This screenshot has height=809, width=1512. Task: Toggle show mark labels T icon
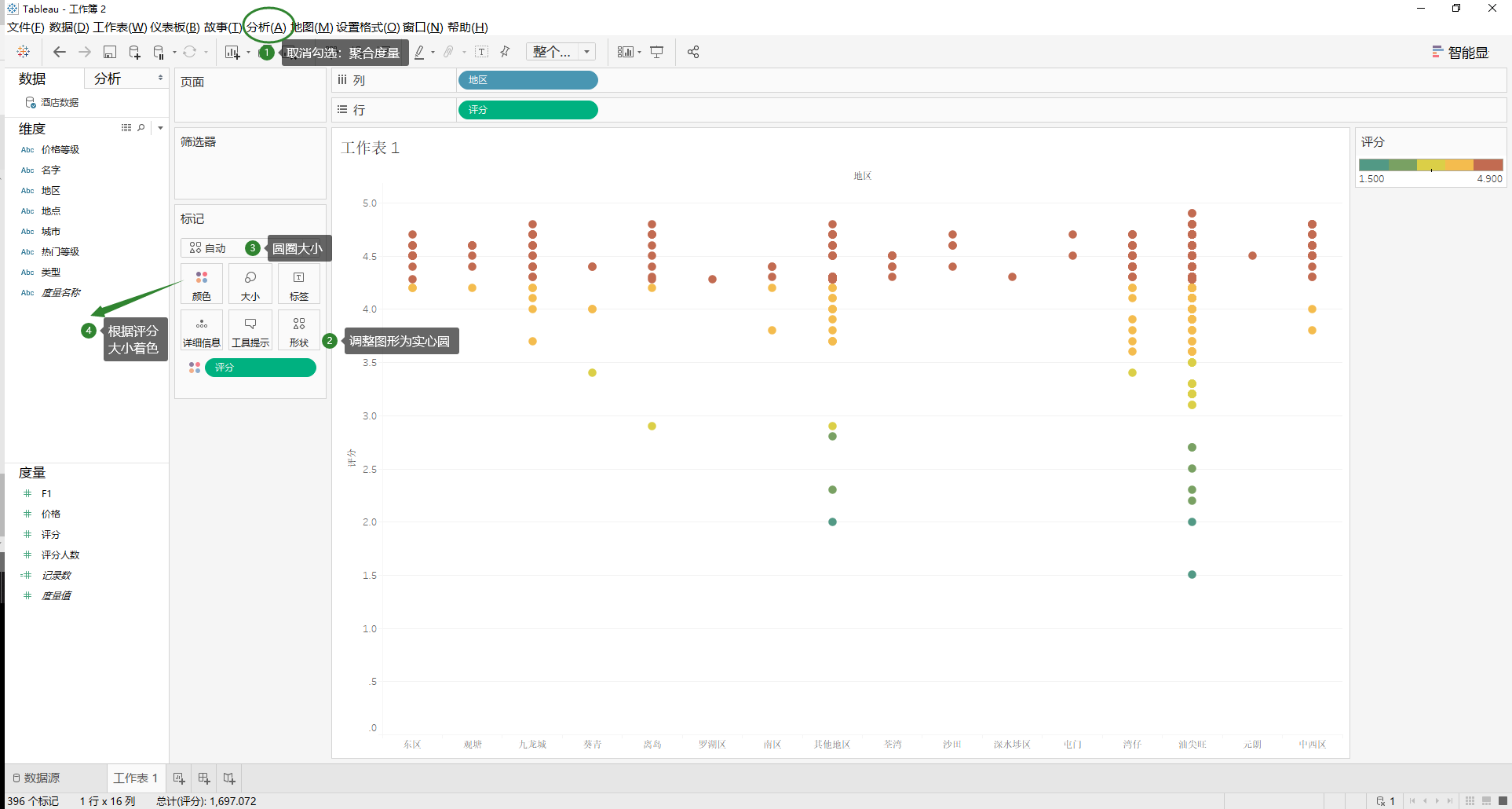click(482, 52)
